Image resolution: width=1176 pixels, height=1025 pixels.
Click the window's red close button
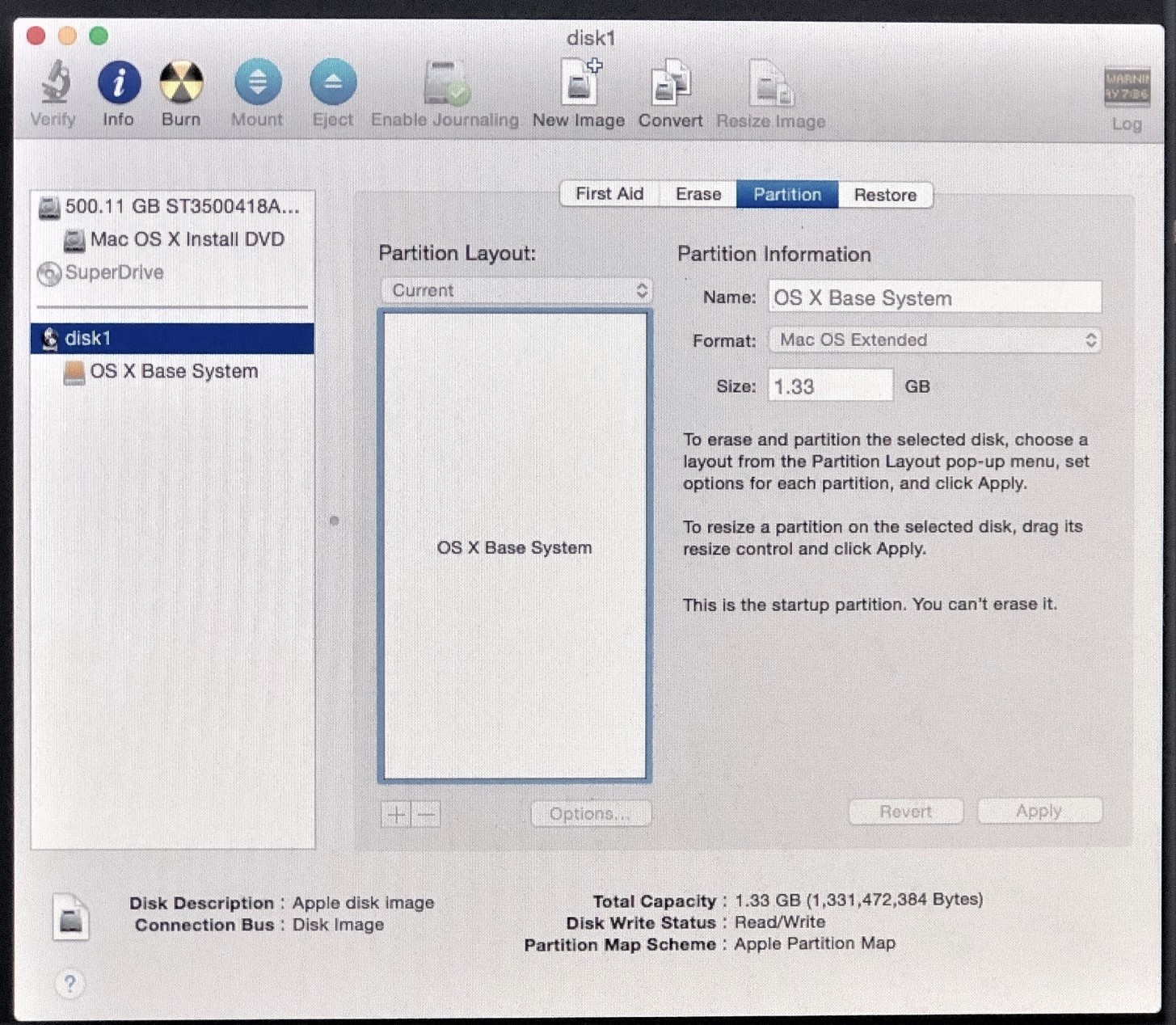pyautogui.click(x=36, y=36)
